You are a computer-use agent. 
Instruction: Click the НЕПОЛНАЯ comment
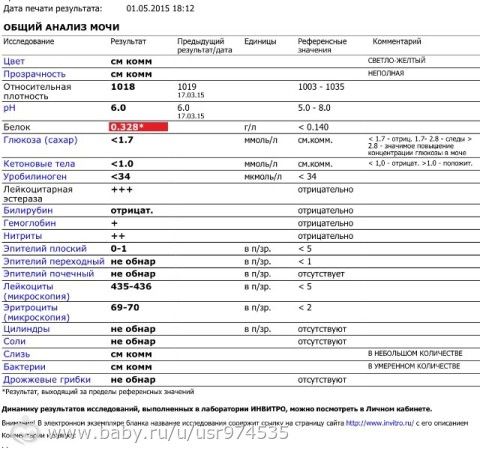386,73
